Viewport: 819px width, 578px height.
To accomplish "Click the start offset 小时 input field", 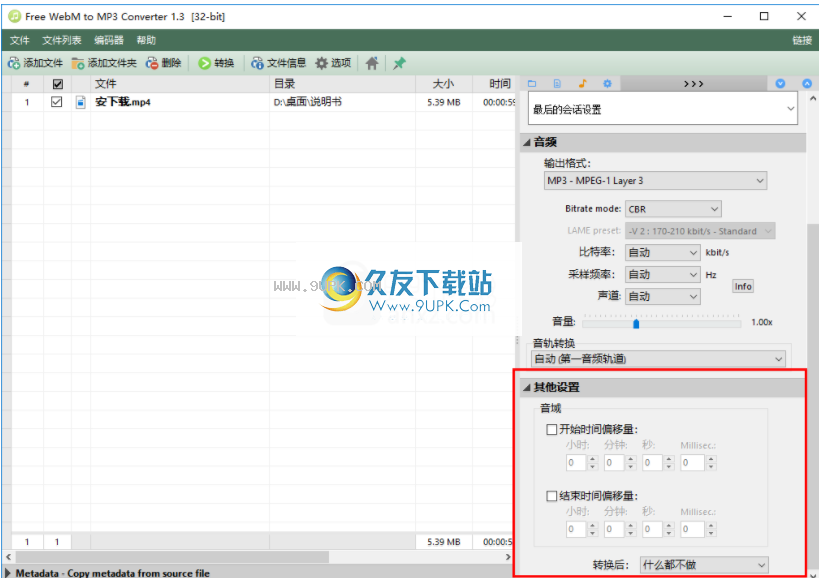I will (x=577, y=462).
